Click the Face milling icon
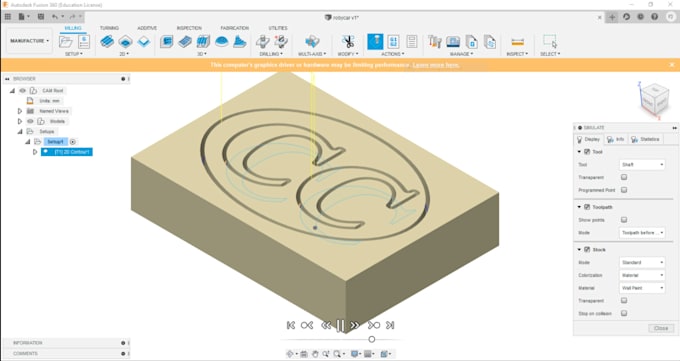680x361 pixels. pyautogui.click(x=144, y=42)
